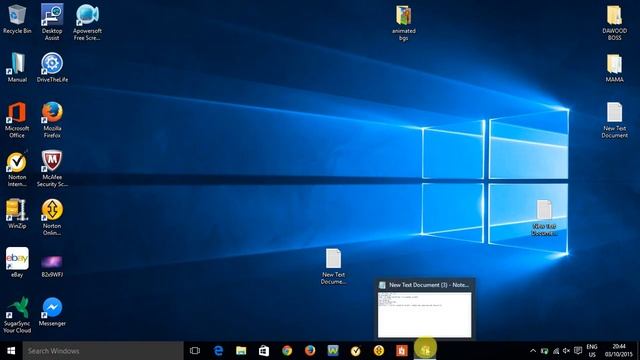Select the Mozilla Firefox desktop shortcut
The image size is (640, 360).
(x=52, y=120)
